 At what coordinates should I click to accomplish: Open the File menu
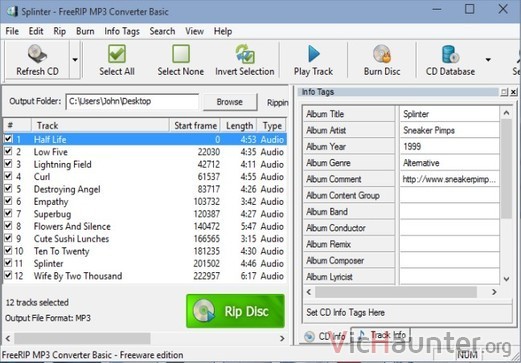12,31
